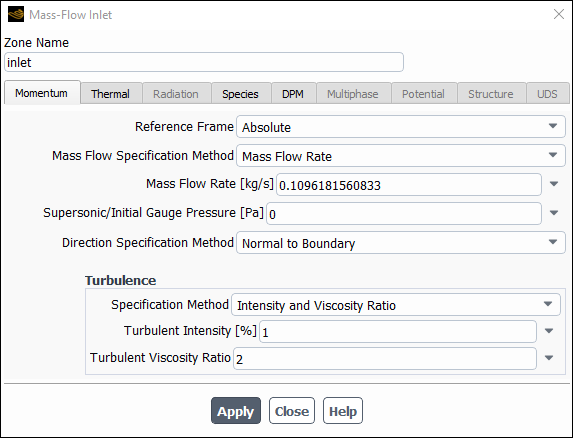
Task: Click the Zone Name input field
Action: click(x=204, y=62)
